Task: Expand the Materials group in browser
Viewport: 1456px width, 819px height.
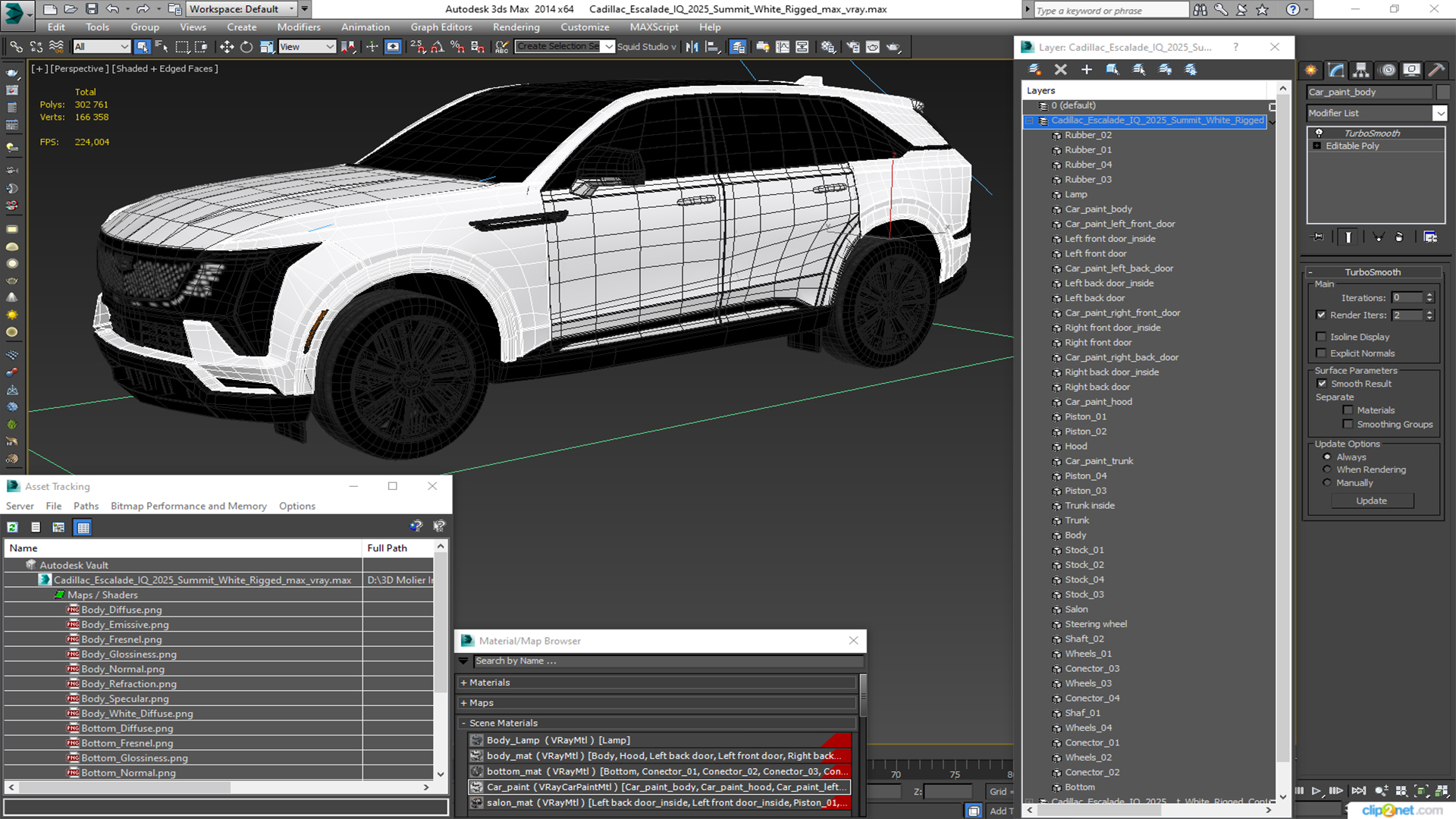Action: point(463,682)
